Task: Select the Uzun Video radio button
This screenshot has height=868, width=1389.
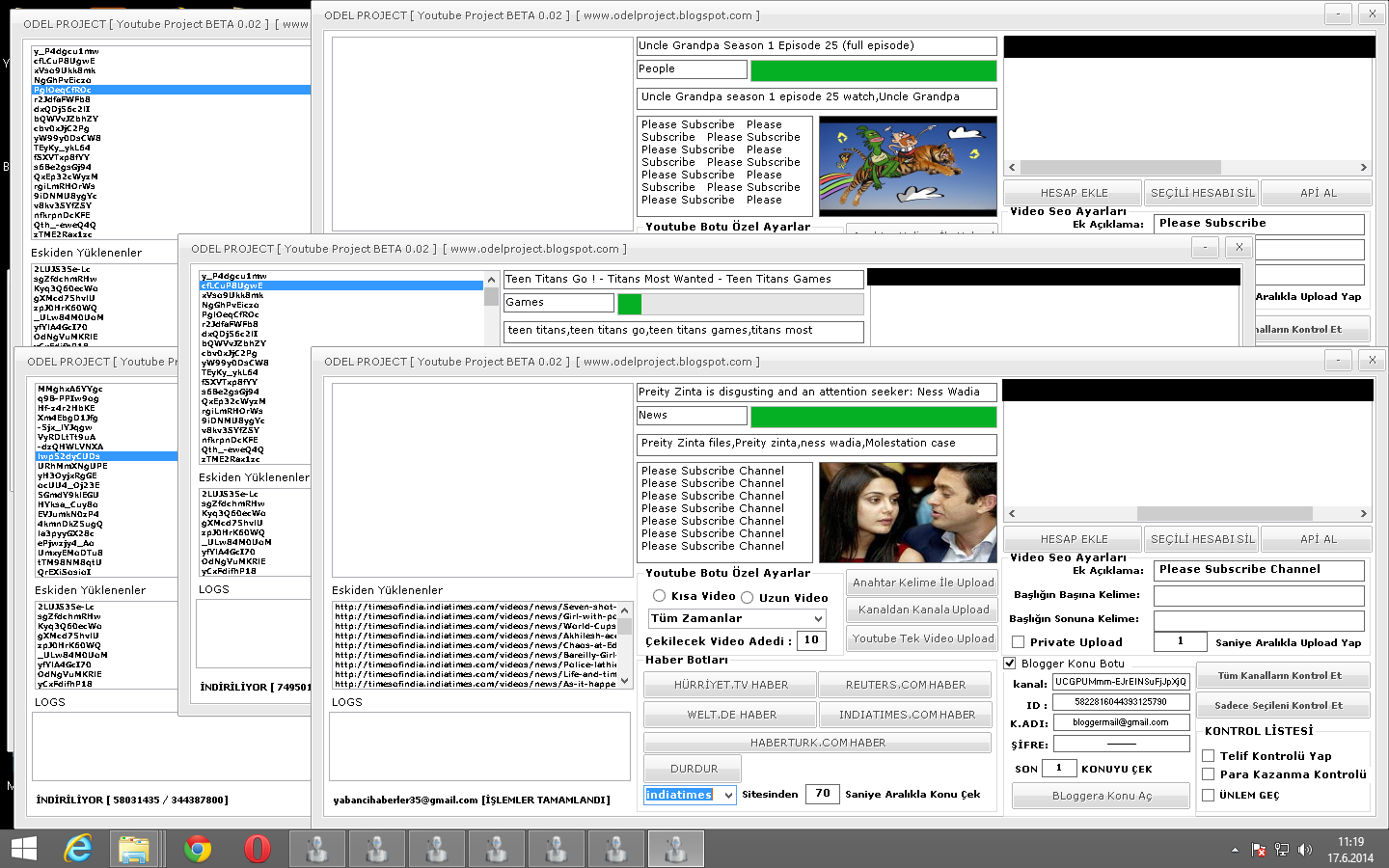Action: [x=747, y=597]
